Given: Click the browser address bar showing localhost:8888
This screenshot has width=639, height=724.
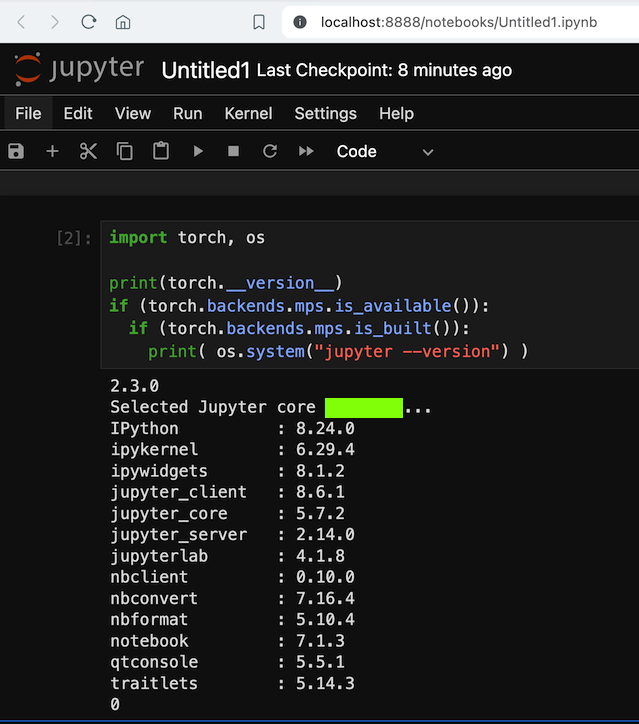Looking at the screenshot, I should [459, 21].
